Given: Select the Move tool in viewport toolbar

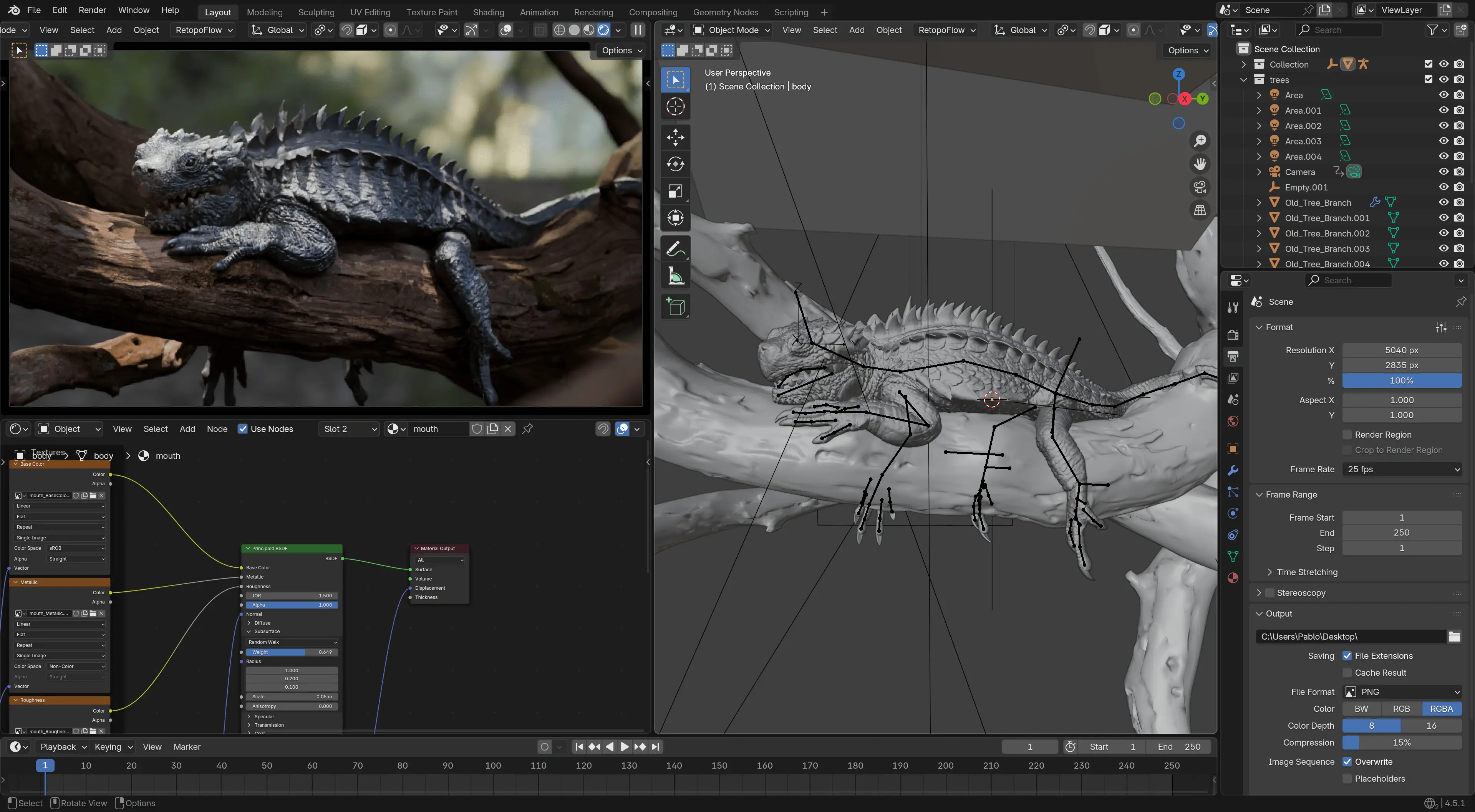Looking at the screenshot, I should point(675,137).
